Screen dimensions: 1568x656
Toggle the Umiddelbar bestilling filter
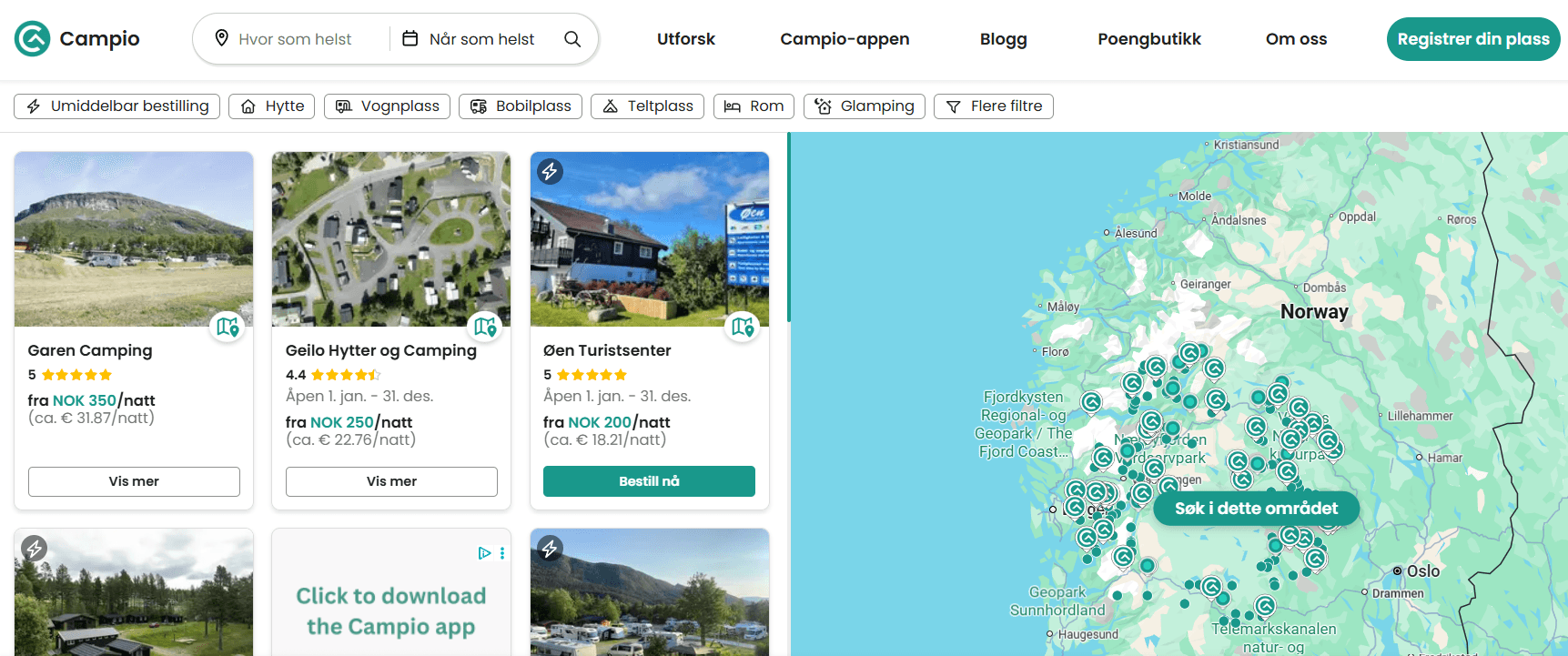[x=117, y=106]
